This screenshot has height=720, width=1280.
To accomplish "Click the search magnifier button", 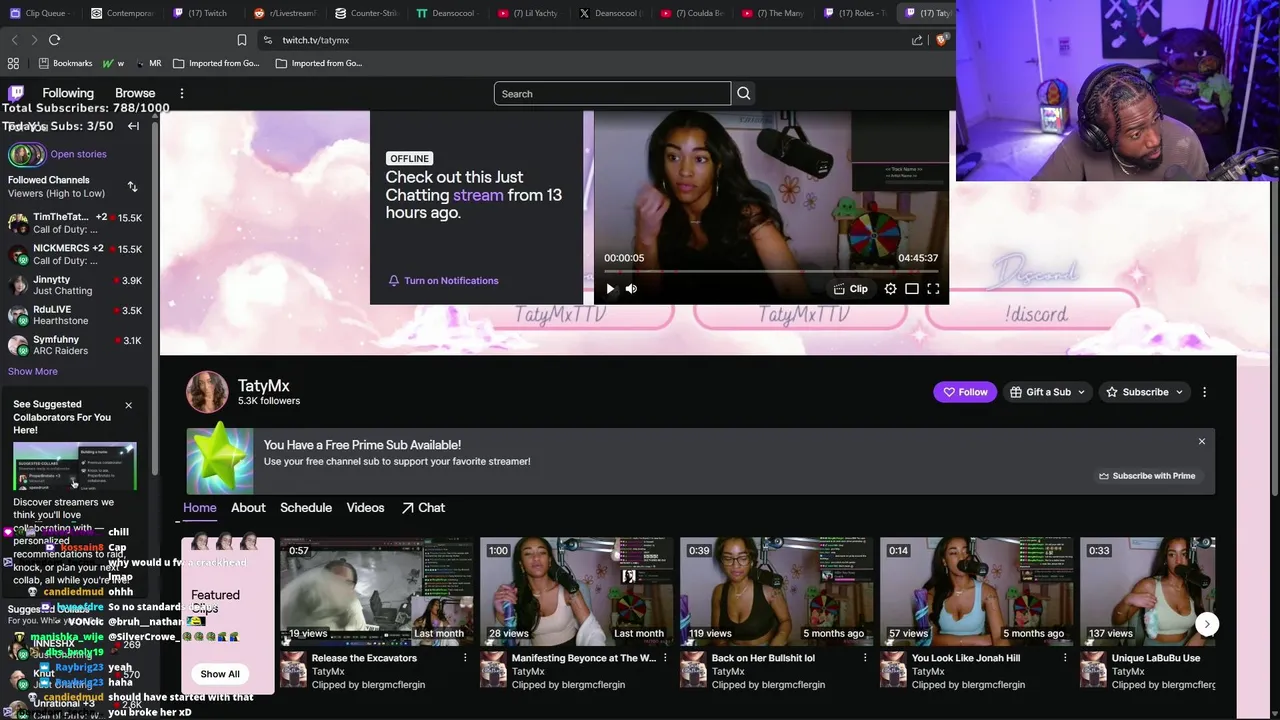I will tap(743, 93).
